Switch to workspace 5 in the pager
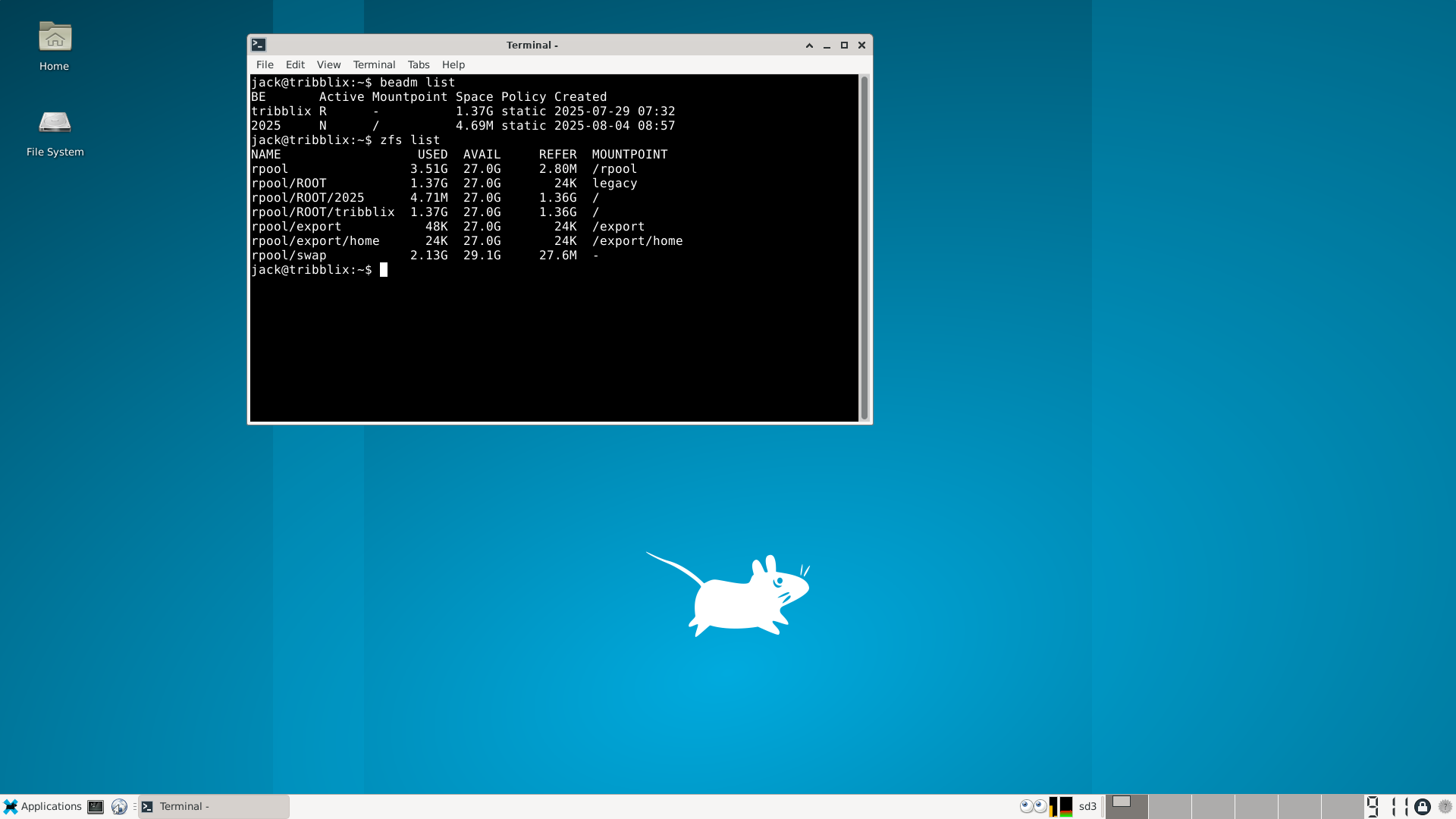Viewport: 1456px width, 819px height. [1300, 807]
